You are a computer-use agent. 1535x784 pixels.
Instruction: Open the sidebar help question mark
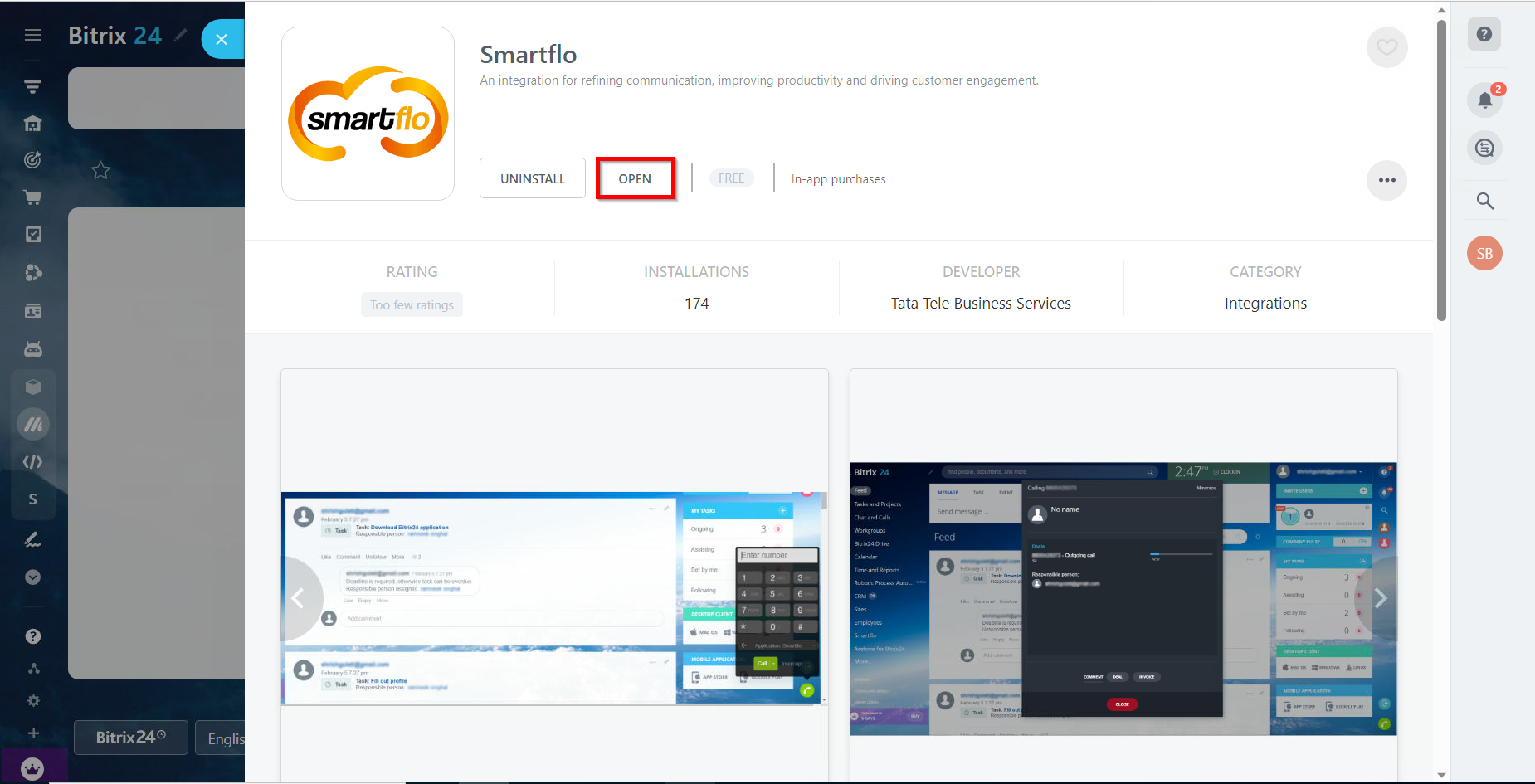pyautogui.click(x=33, y=636)
